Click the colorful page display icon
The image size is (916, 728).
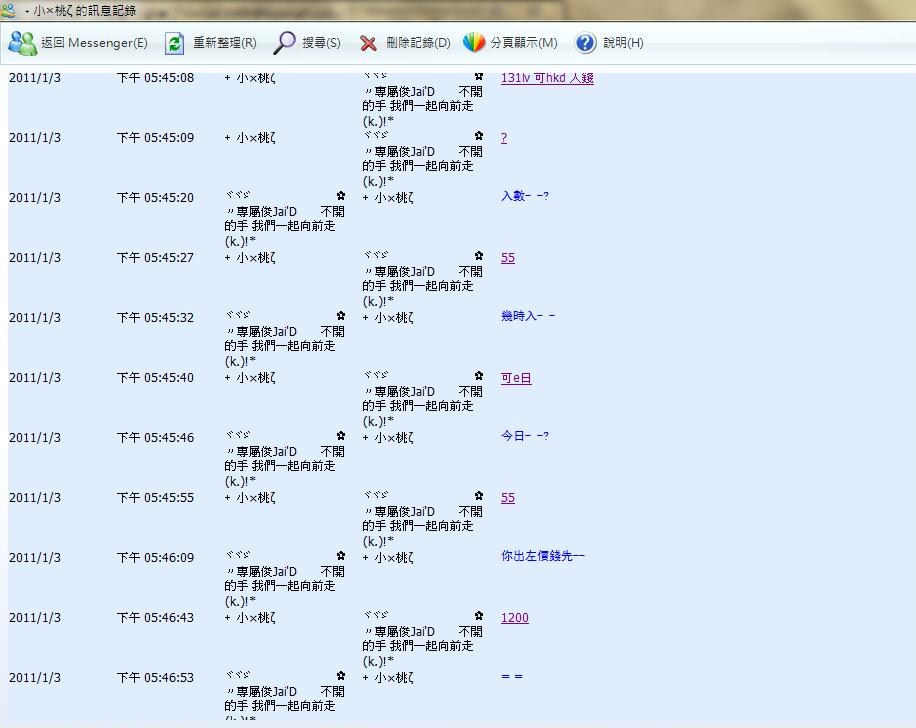click(474, 42)
